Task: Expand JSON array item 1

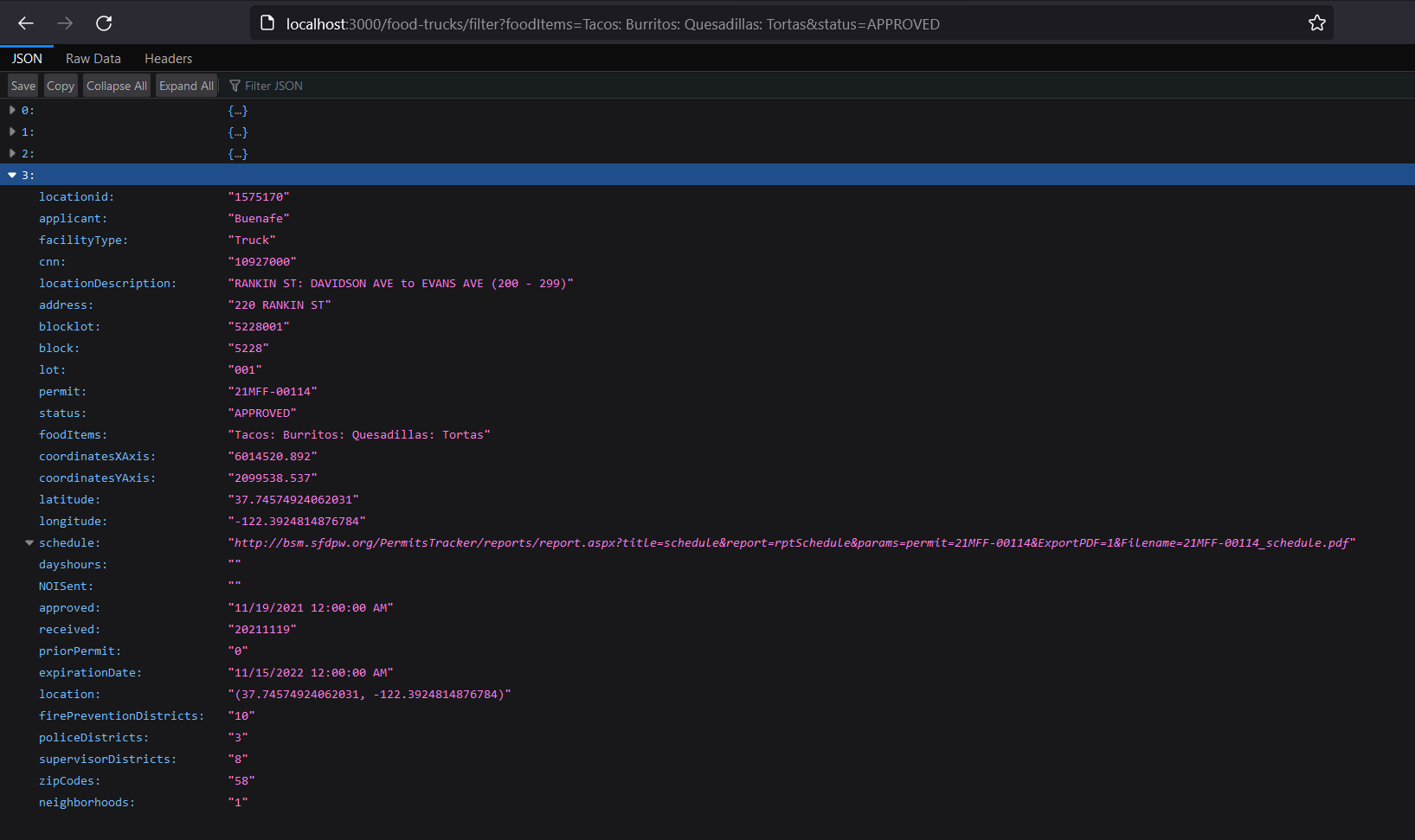Action: [12, 131]
